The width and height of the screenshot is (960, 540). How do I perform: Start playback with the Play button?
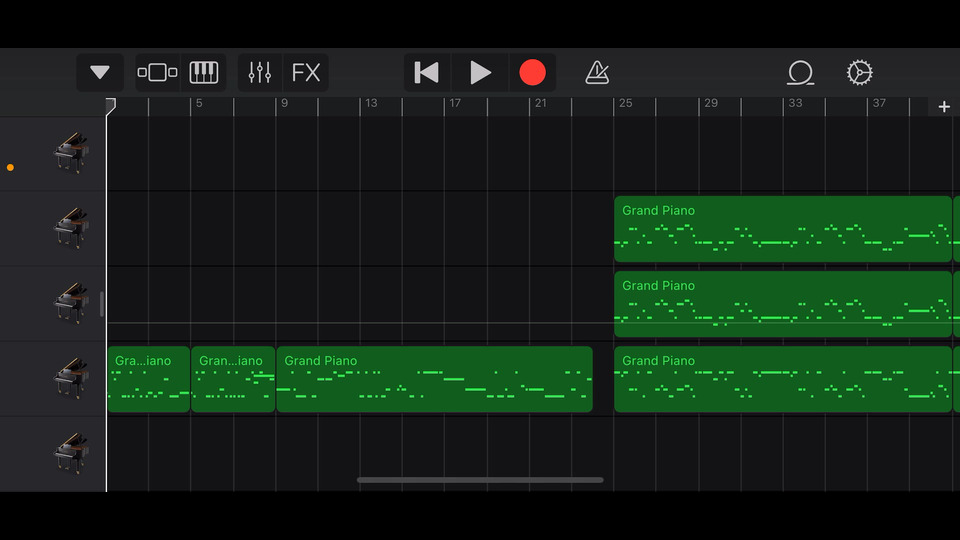[480, 72]
